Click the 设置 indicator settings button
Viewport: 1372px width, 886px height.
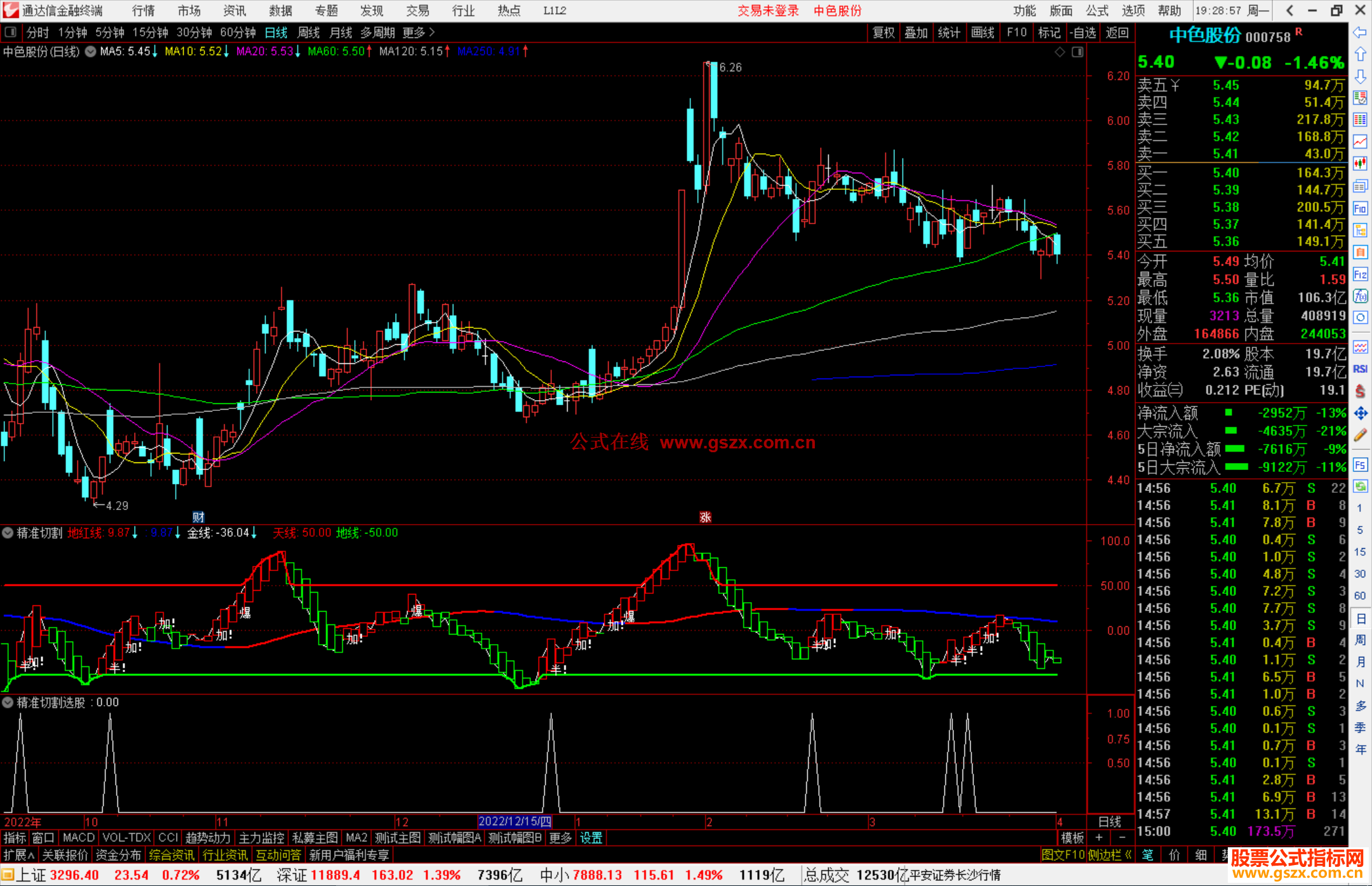click(x=591, y=838)
